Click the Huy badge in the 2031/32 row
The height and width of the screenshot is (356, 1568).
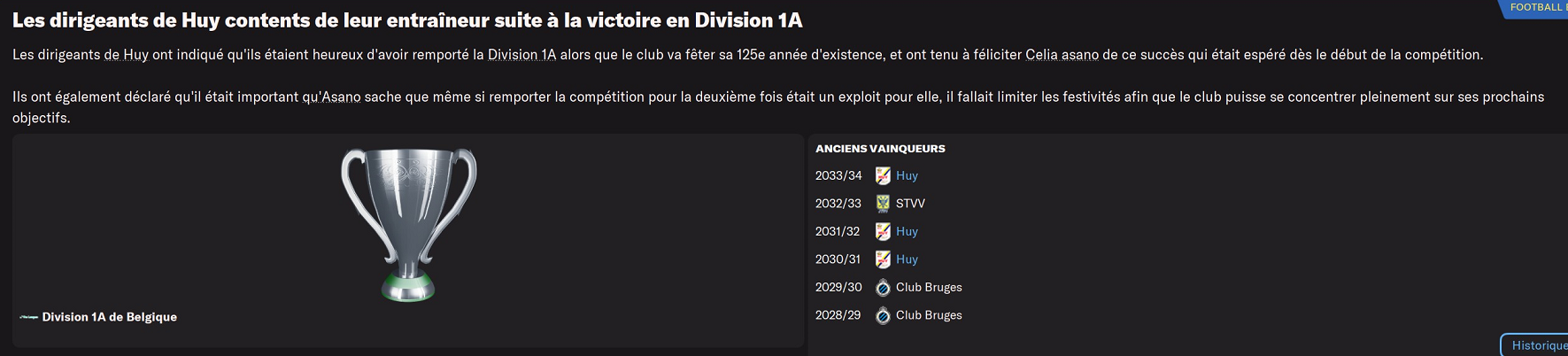pyautogui.click(x=883, y=231)
